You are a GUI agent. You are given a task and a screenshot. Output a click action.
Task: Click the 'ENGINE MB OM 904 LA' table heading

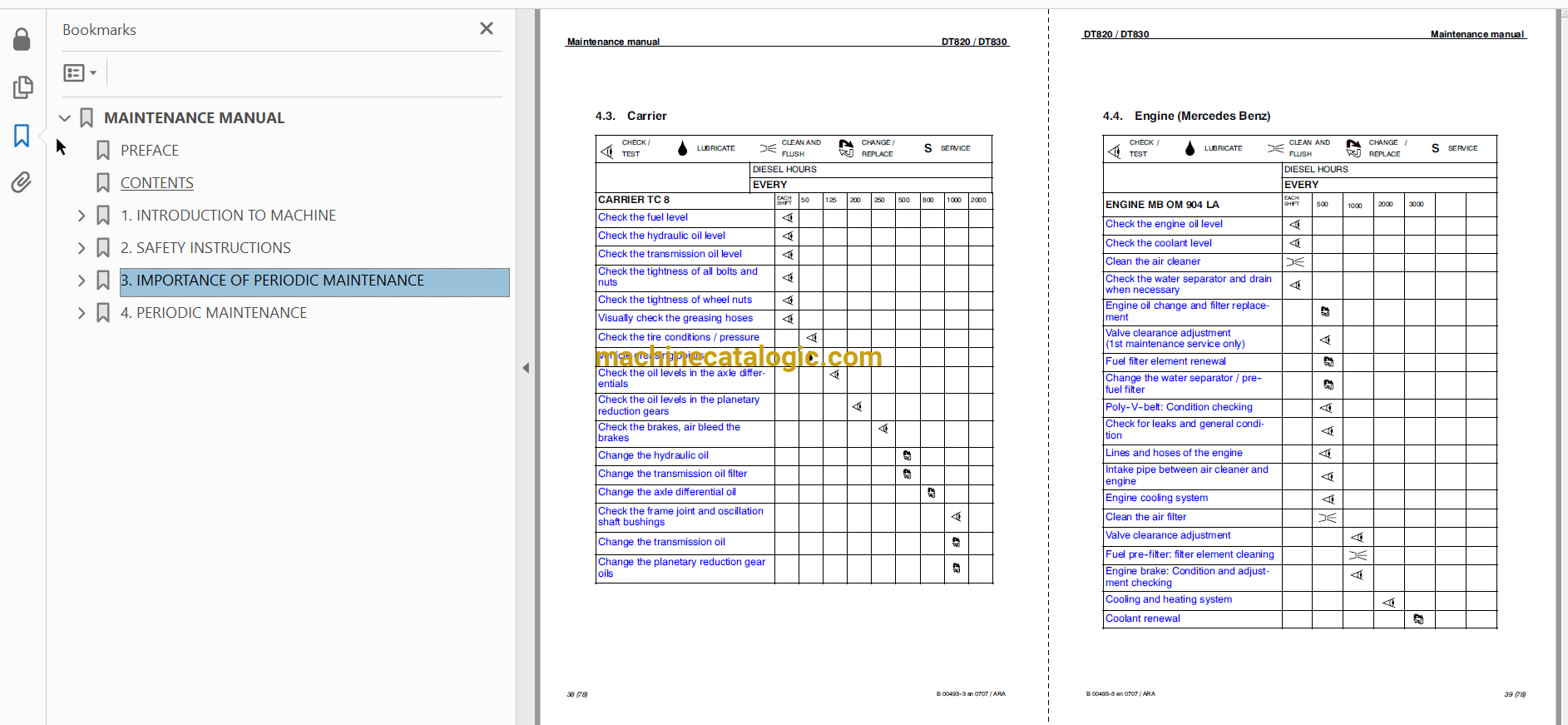pos(1162,205)
